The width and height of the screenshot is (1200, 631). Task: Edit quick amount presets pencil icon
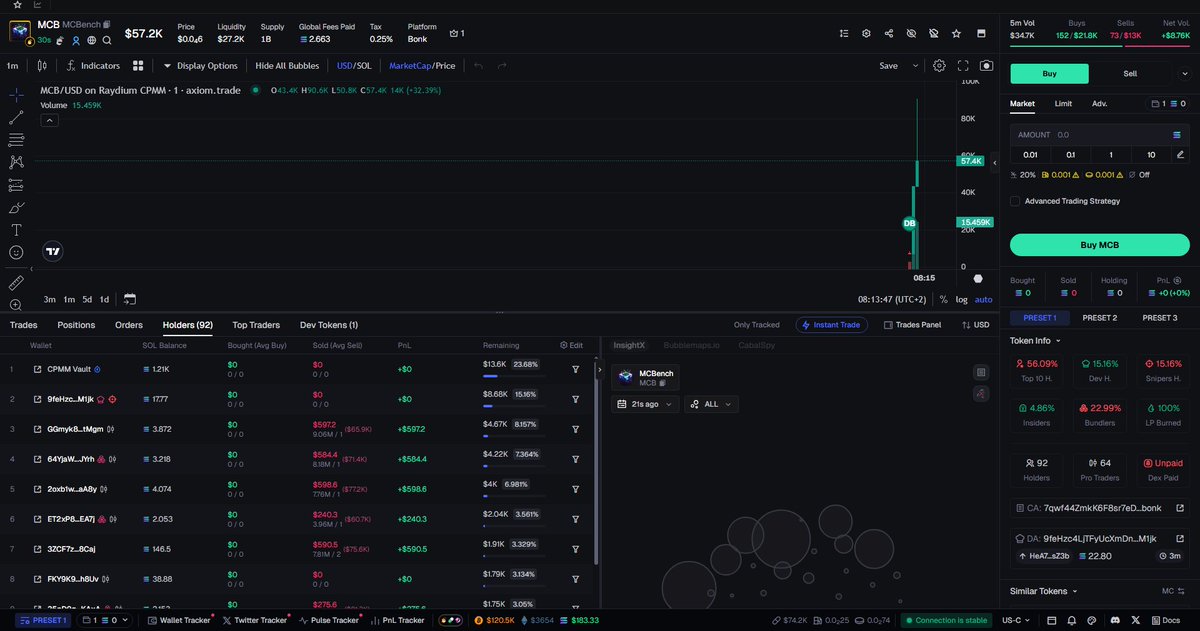(1181, 155)
